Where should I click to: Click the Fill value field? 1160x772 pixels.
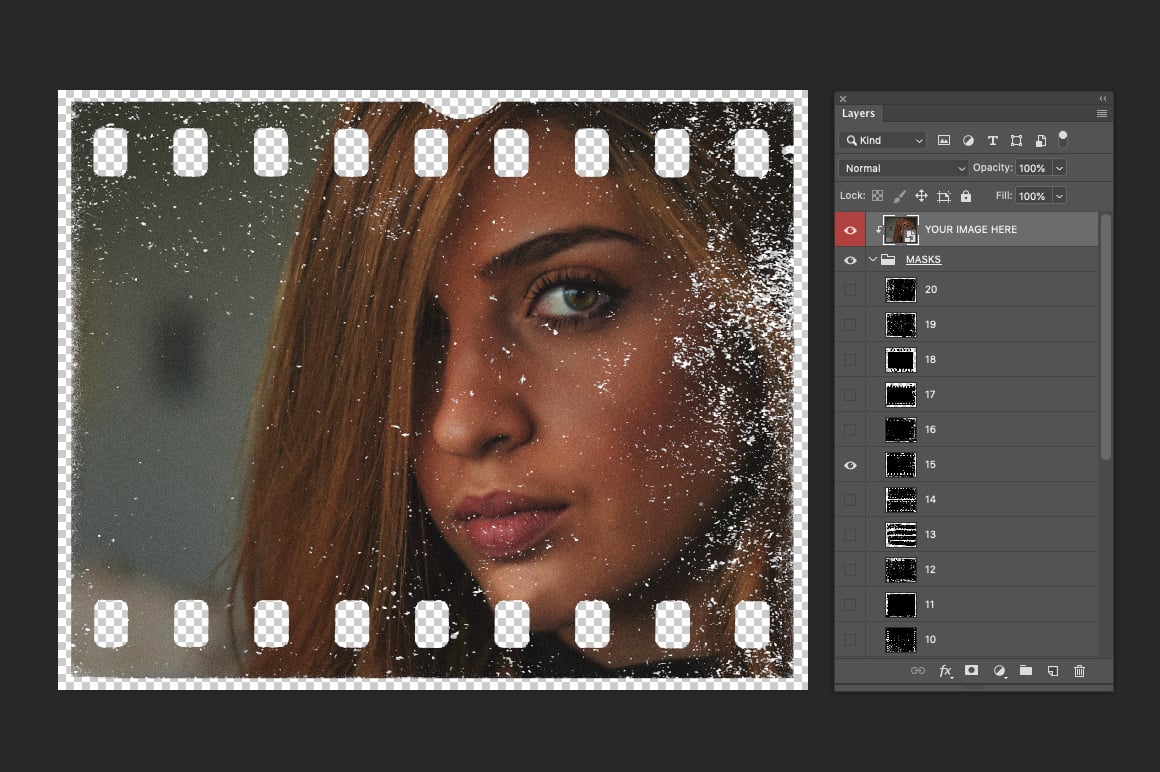pos(1033,196)
